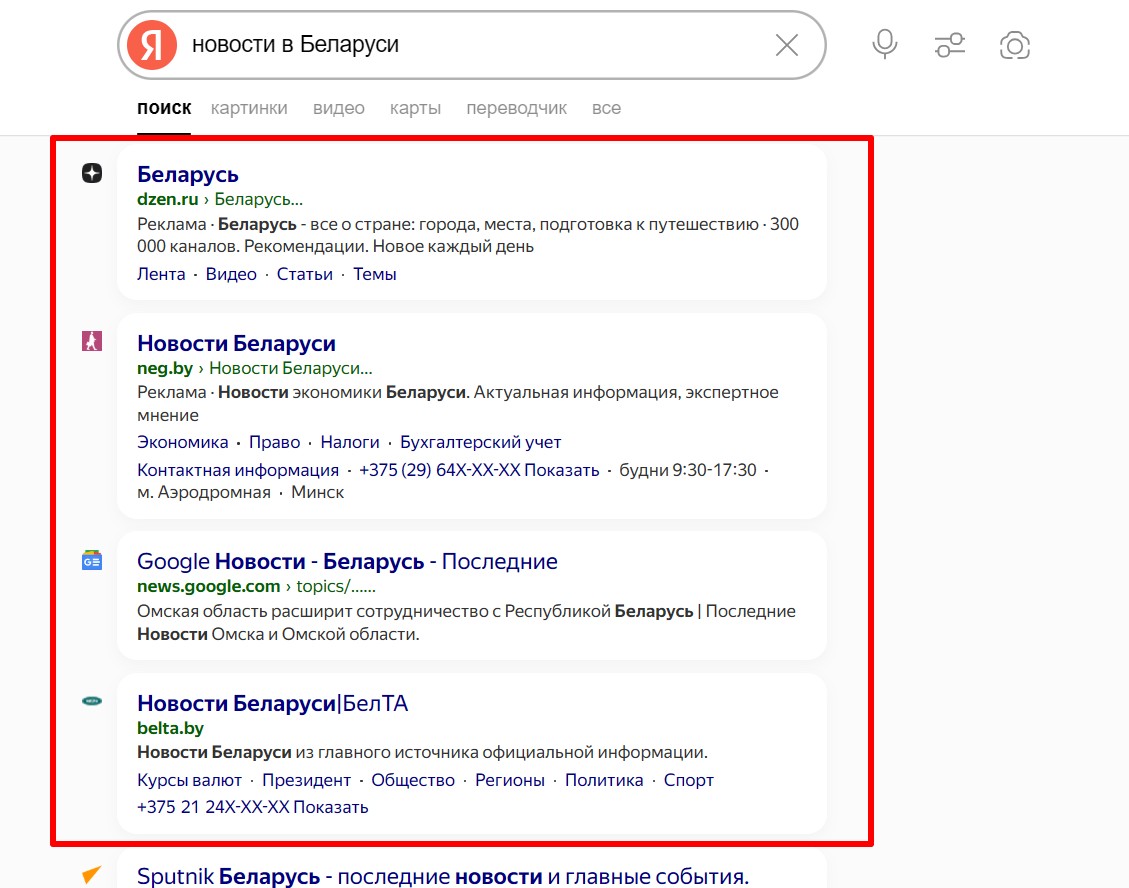This screenshot has width=1129, height=888.
Task: Open Контактная информация link
Action: 238,470
